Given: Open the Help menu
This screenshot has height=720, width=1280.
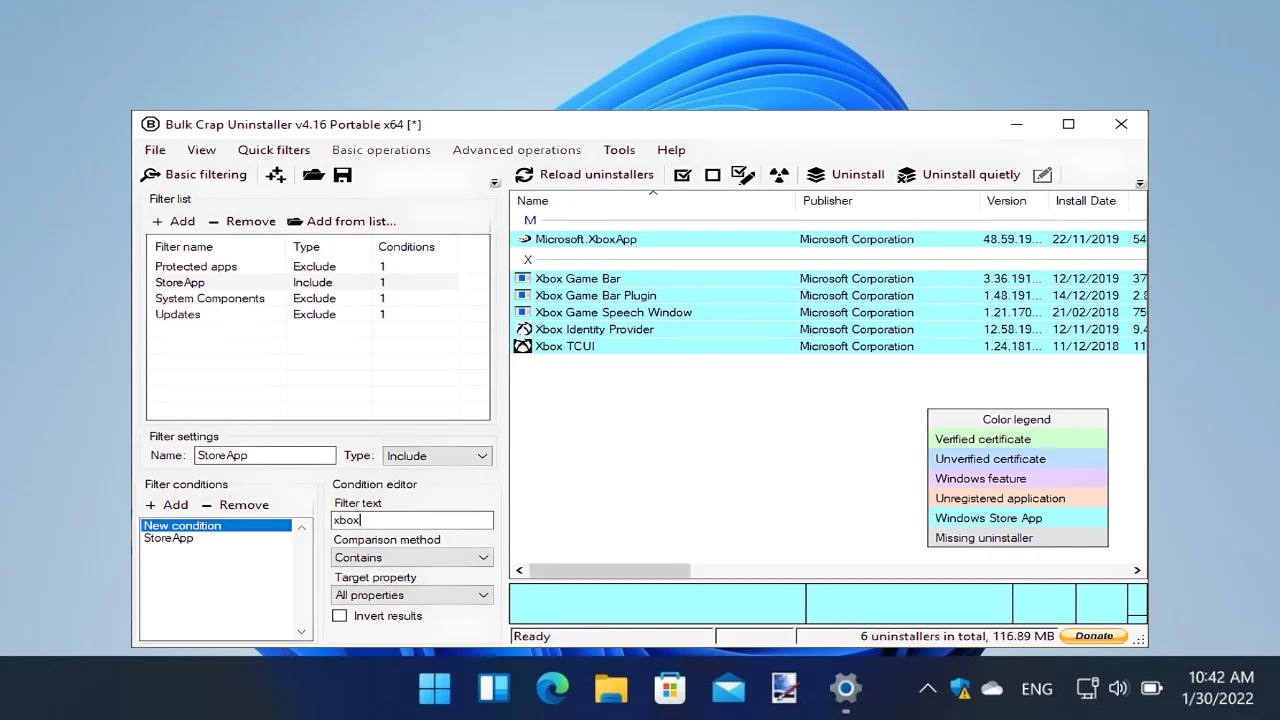Looking at the screenshot, I should pyautogui.click(x=671, y=150).
